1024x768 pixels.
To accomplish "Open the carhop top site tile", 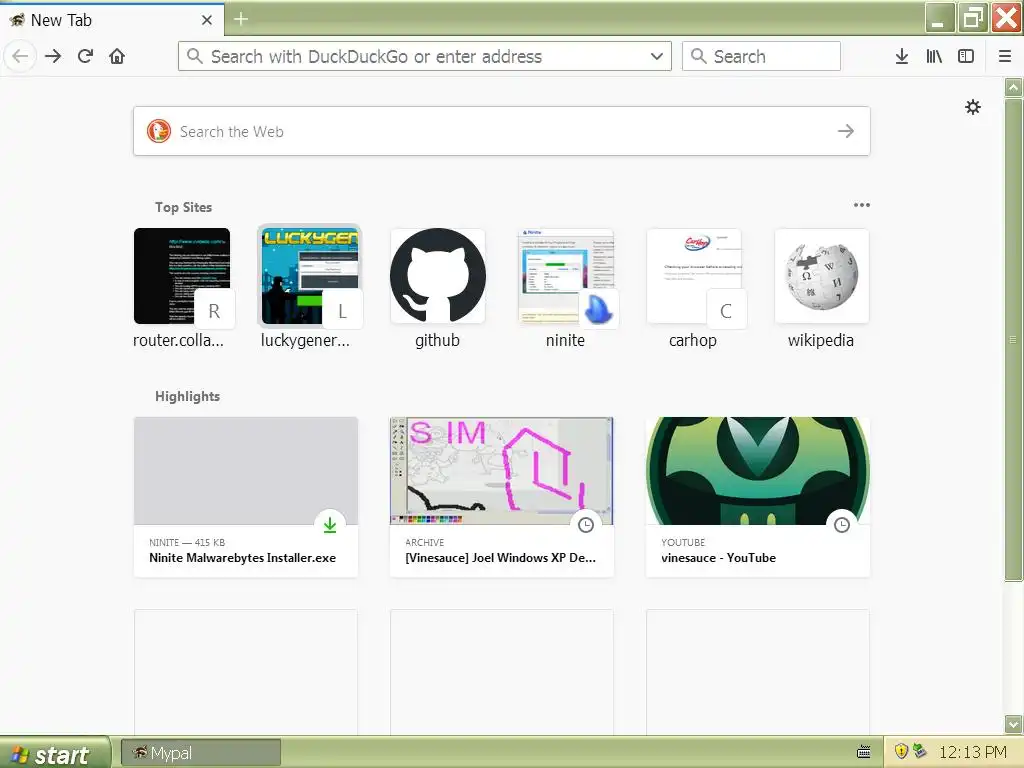I will coord(694,288).
